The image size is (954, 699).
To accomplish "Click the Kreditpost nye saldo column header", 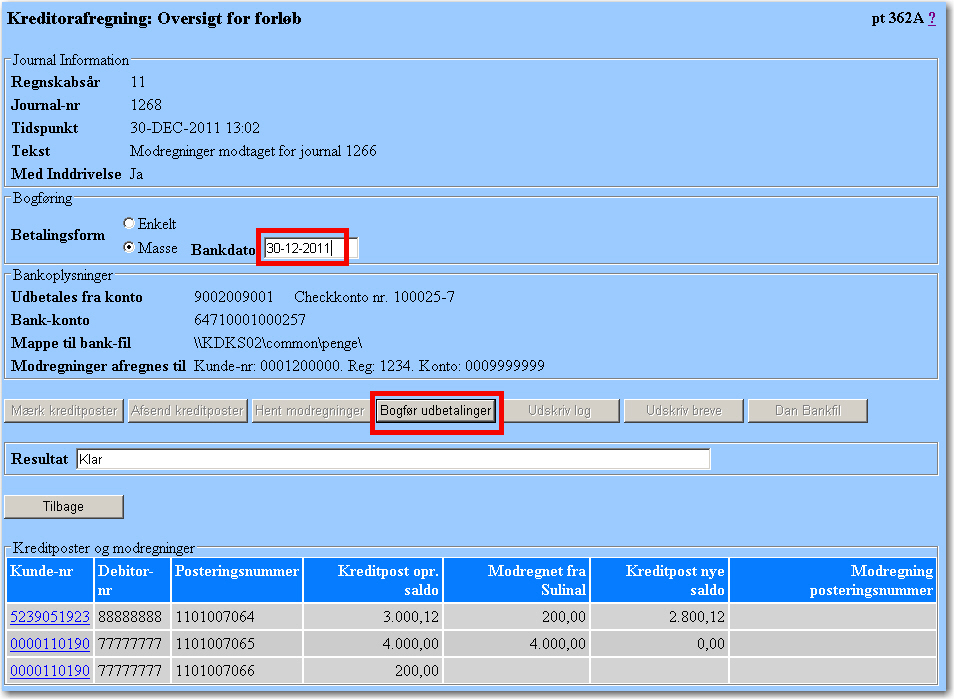I will [660, 580].
